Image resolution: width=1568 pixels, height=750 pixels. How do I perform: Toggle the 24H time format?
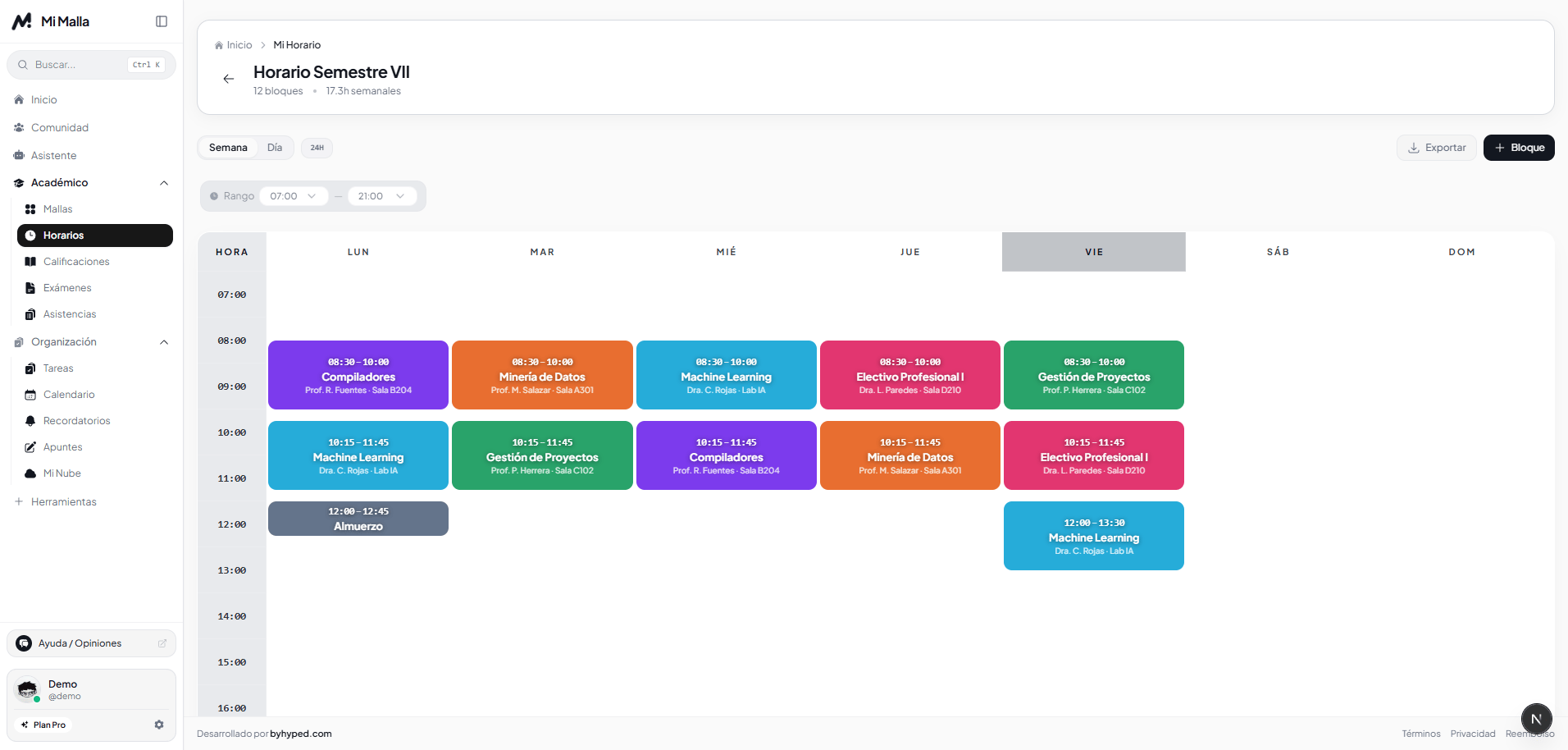[317, 148]
